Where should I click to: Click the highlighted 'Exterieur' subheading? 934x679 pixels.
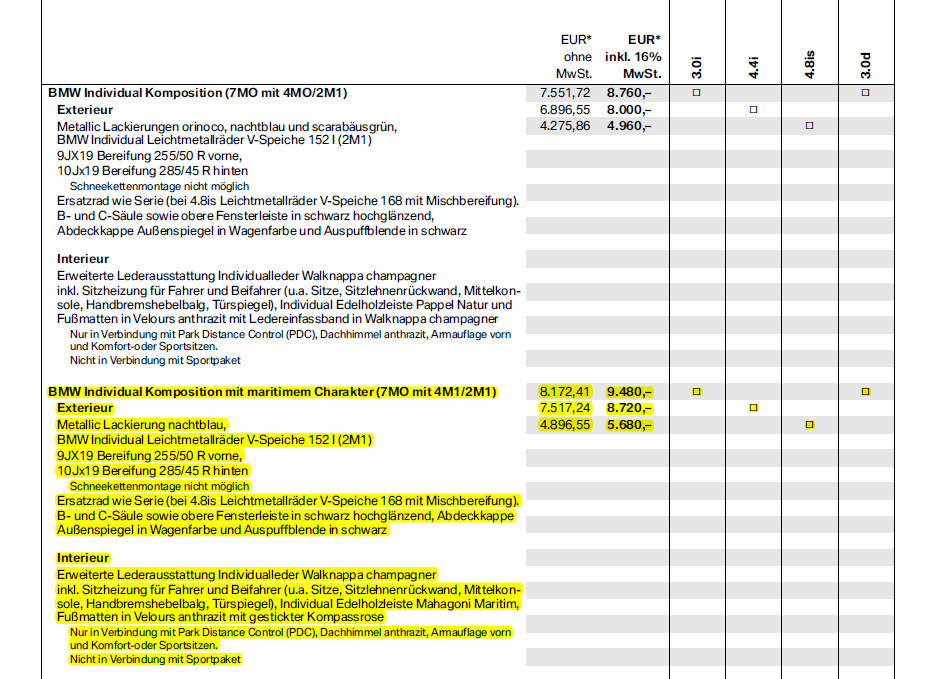coord(85,408)
